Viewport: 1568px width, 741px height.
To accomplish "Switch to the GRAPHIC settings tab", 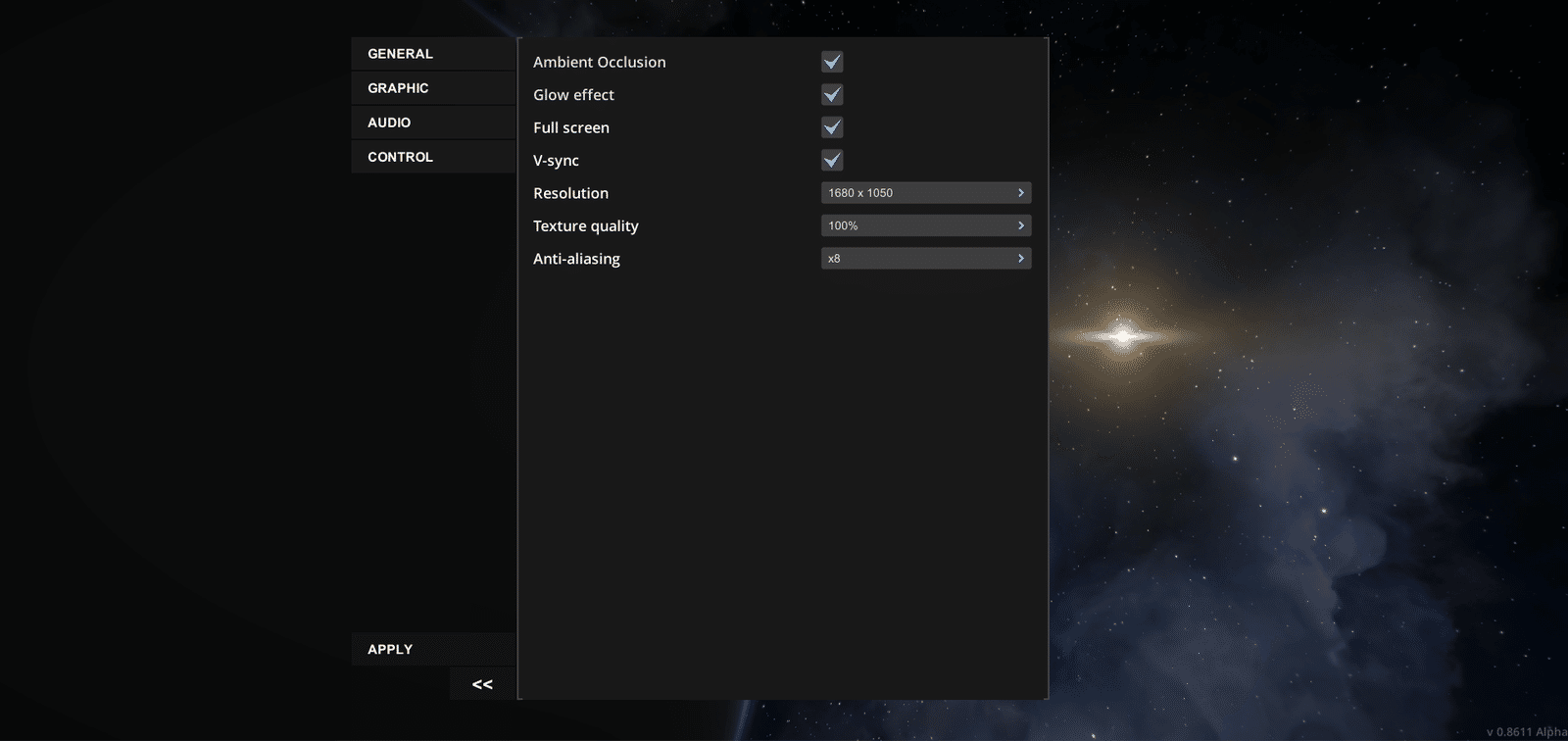I will pos(433,88).
